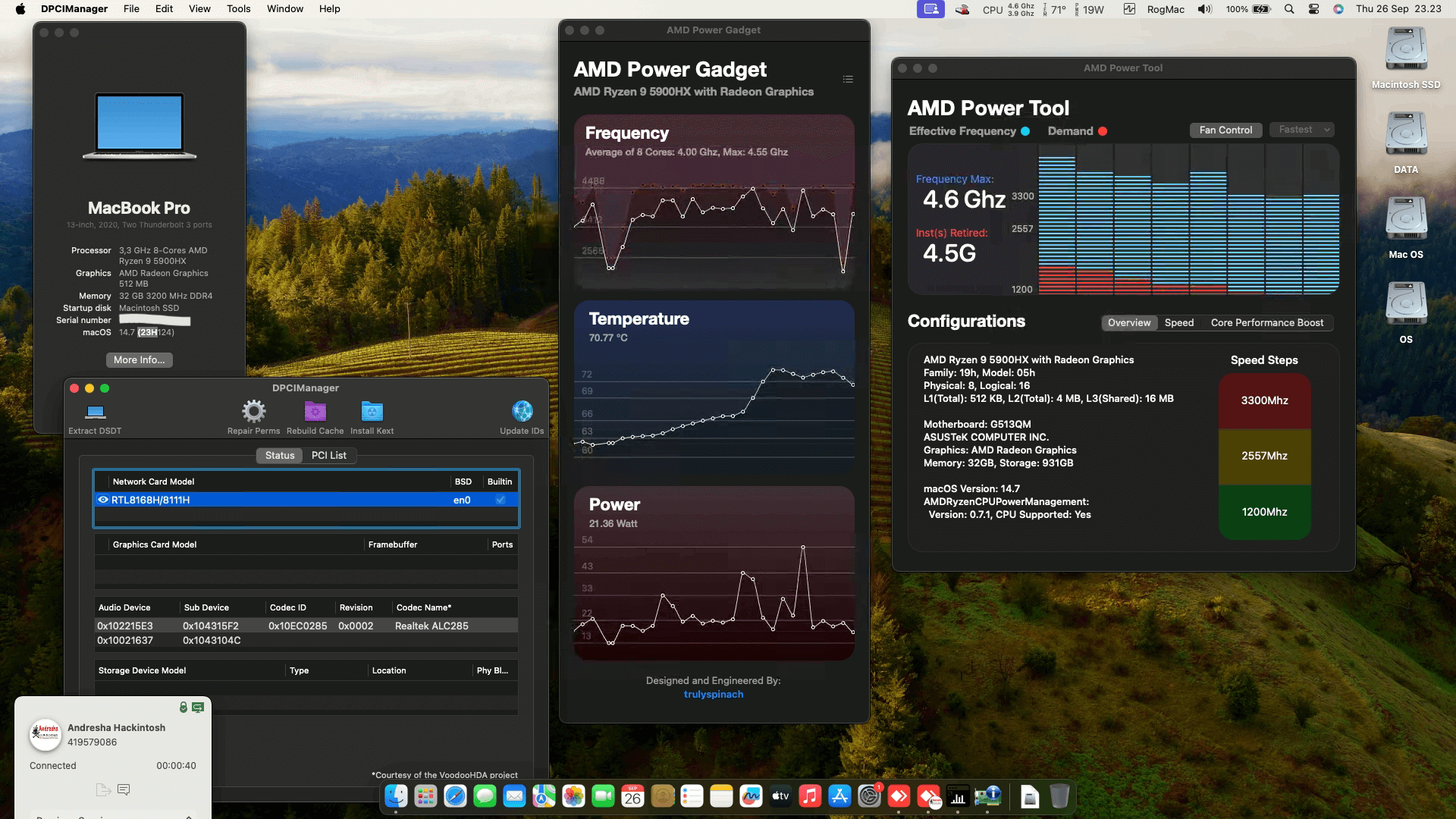Open the Help menu
1456x819 pixels.
tap(329, 9)
